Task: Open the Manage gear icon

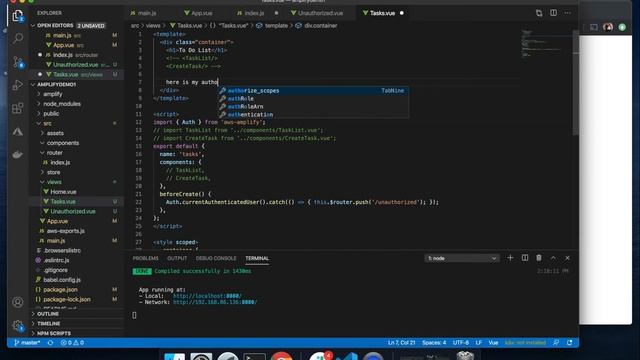Action: click(x=18, y=325)
